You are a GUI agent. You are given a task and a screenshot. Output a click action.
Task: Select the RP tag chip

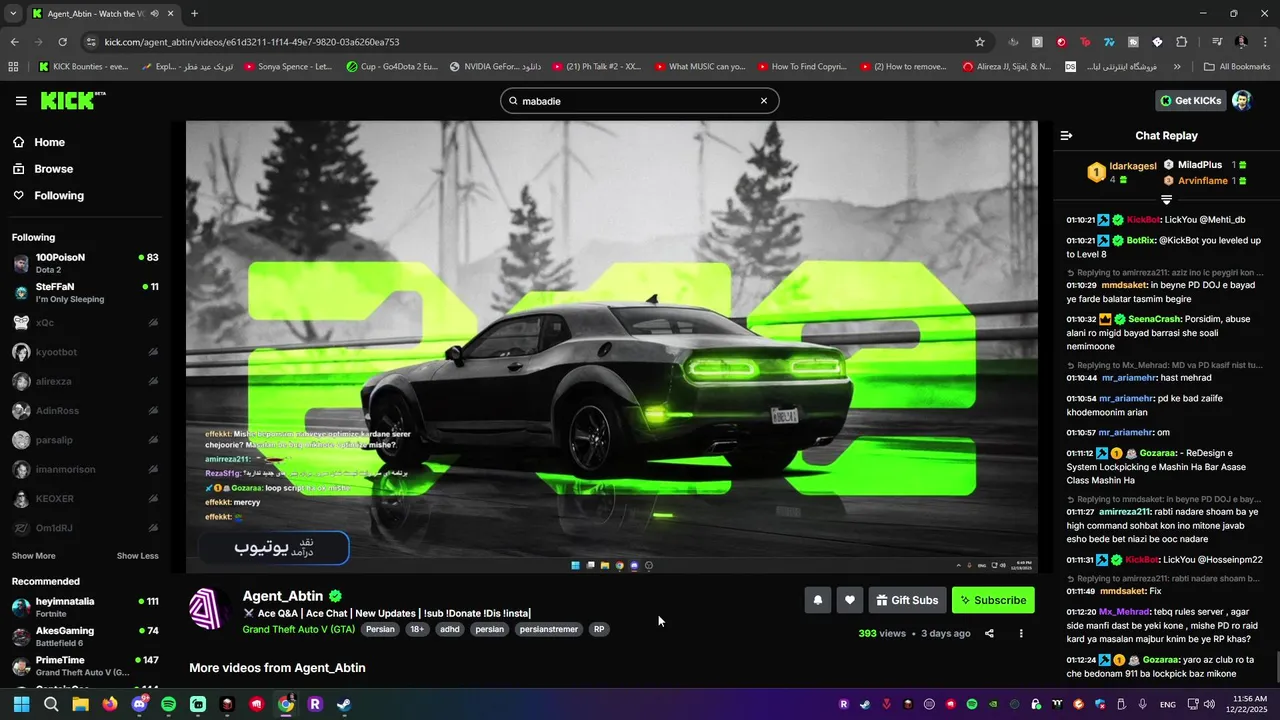point(599,629)
